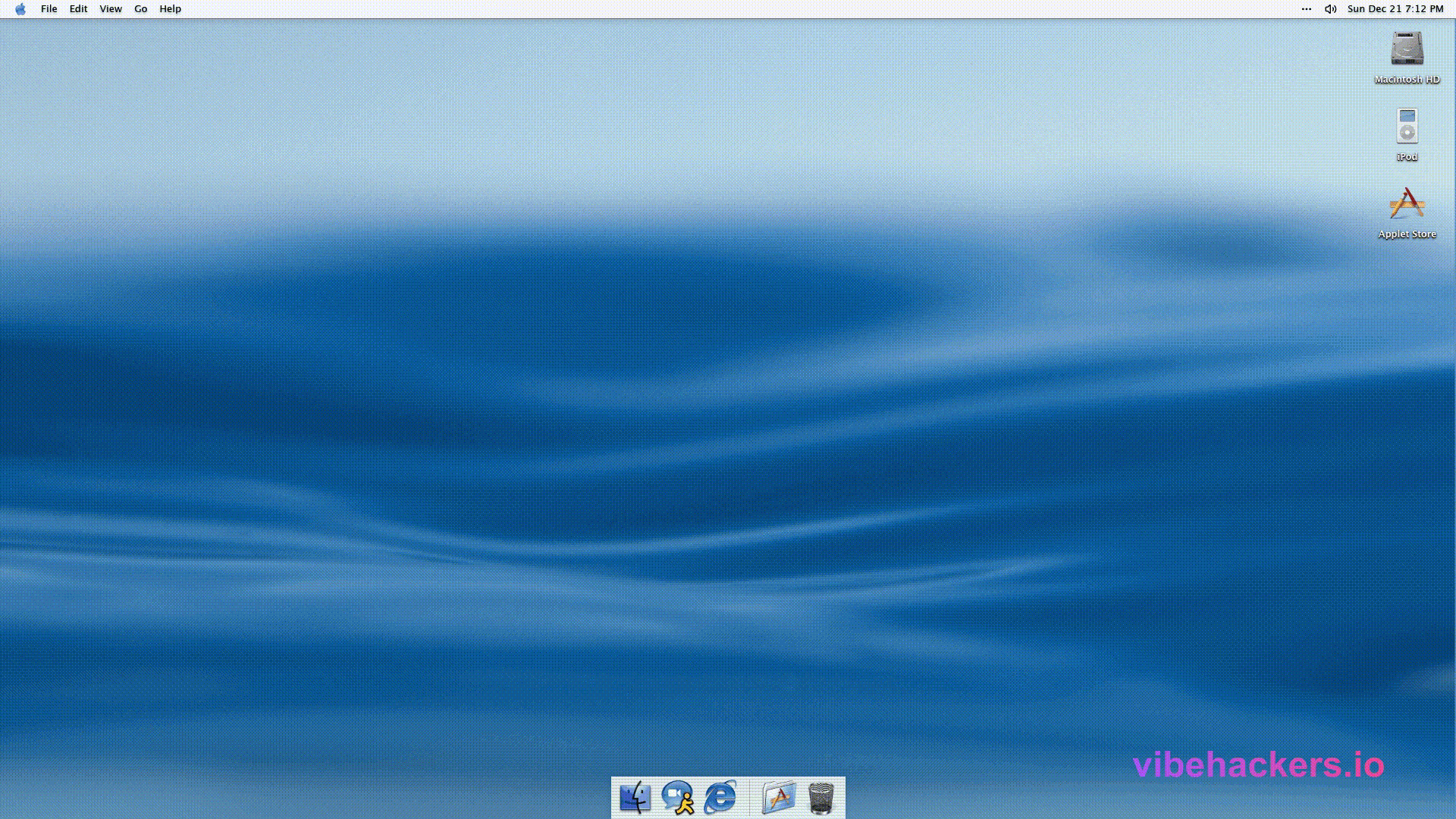This screenshot has width=1456, height=819.
Task: Open Finder from the dock
Action: tap(635, 798)
